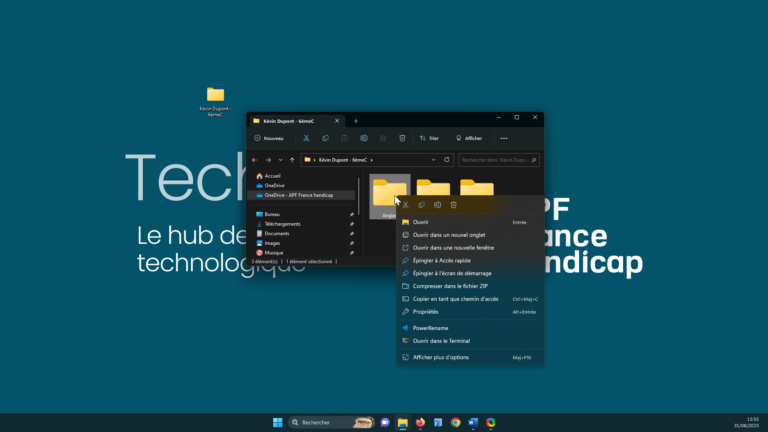The image size is (768, 432).
Task: Expand the Trier sort menu
Action: [429, 138]
